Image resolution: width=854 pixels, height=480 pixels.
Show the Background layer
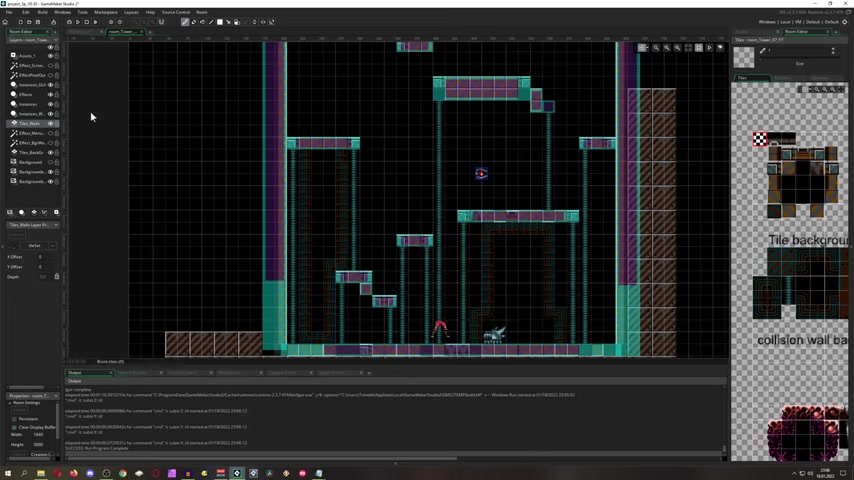point(50,162)
